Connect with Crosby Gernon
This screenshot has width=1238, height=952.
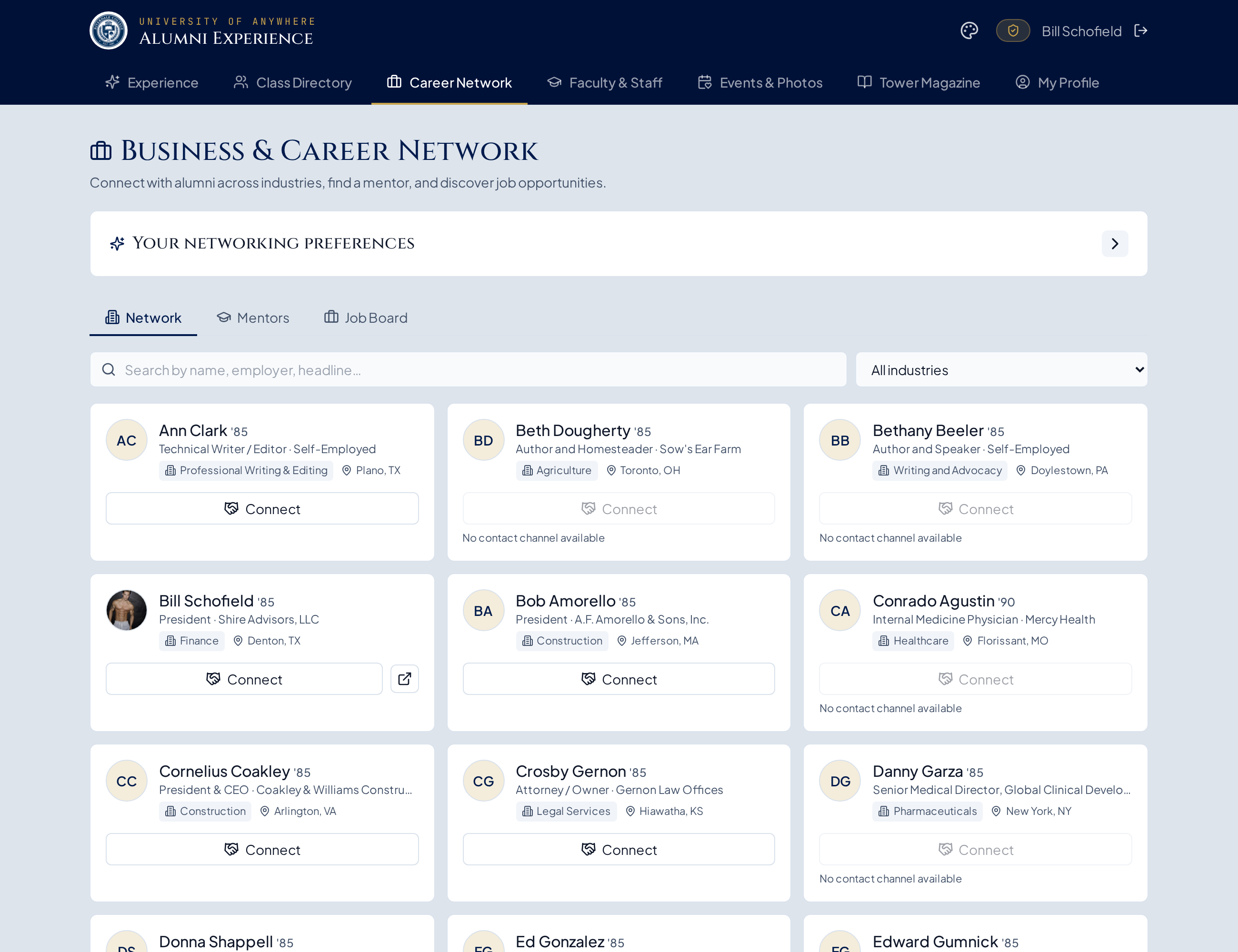pyautogui.click(x=619, y=850)
